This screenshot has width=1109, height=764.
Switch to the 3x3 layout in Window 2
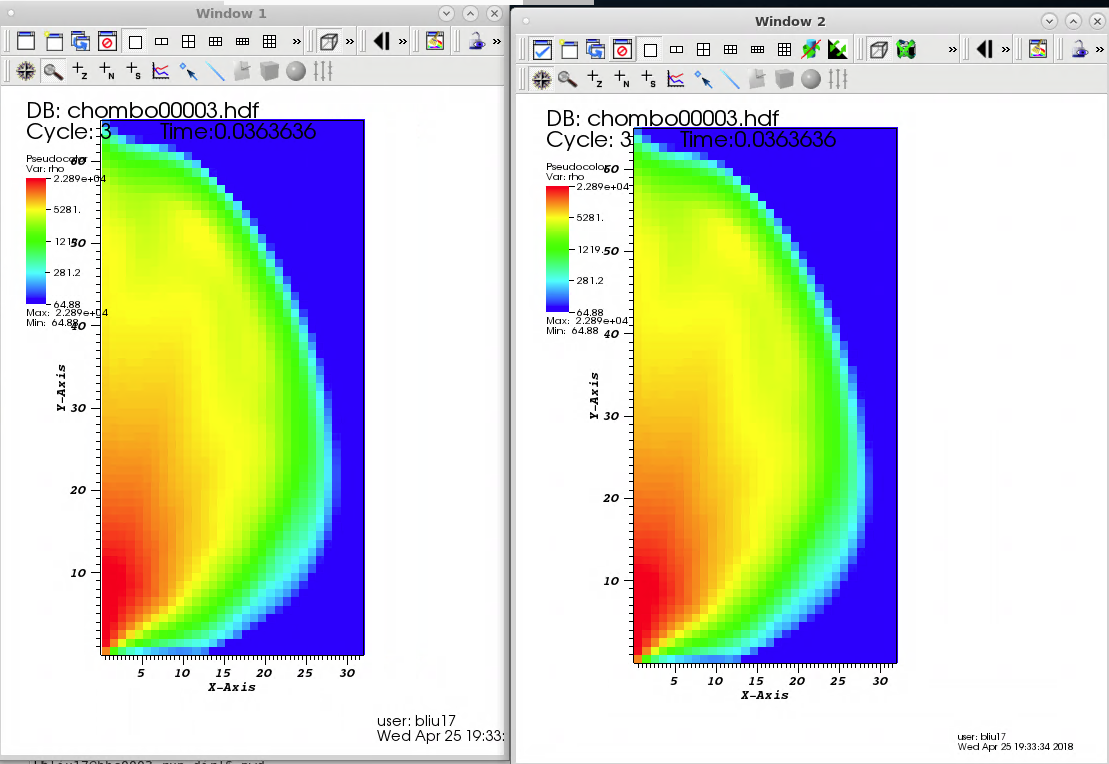coord(784,50)
